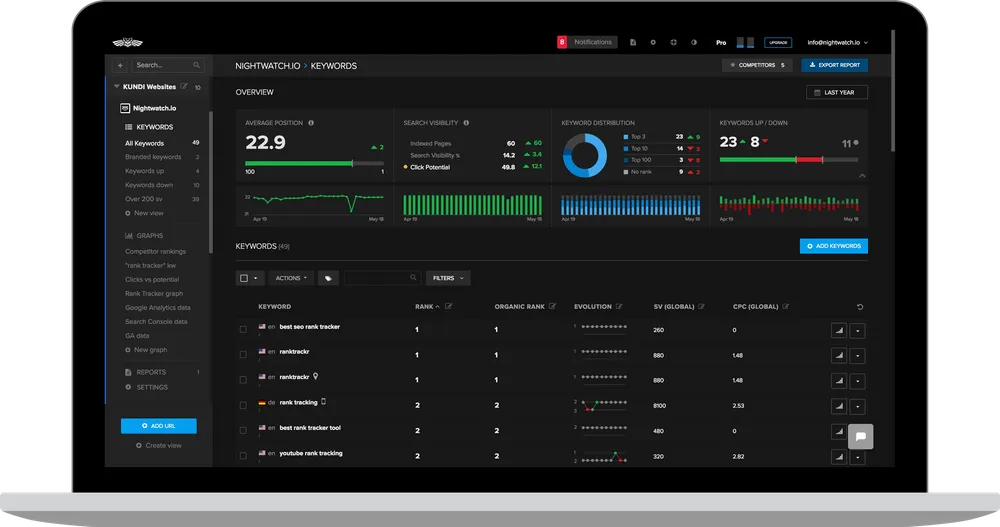Check the select-all keywords checkbox

pos(244,278)
